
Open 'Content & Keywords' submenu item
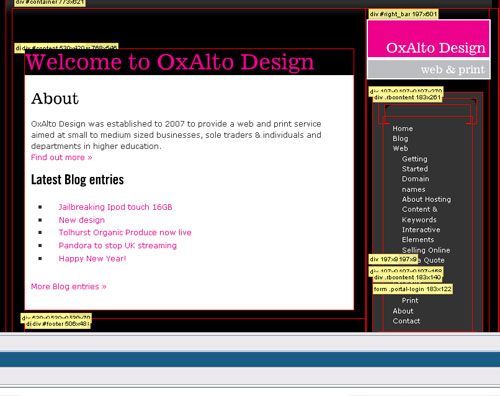(x=419, y=215)
